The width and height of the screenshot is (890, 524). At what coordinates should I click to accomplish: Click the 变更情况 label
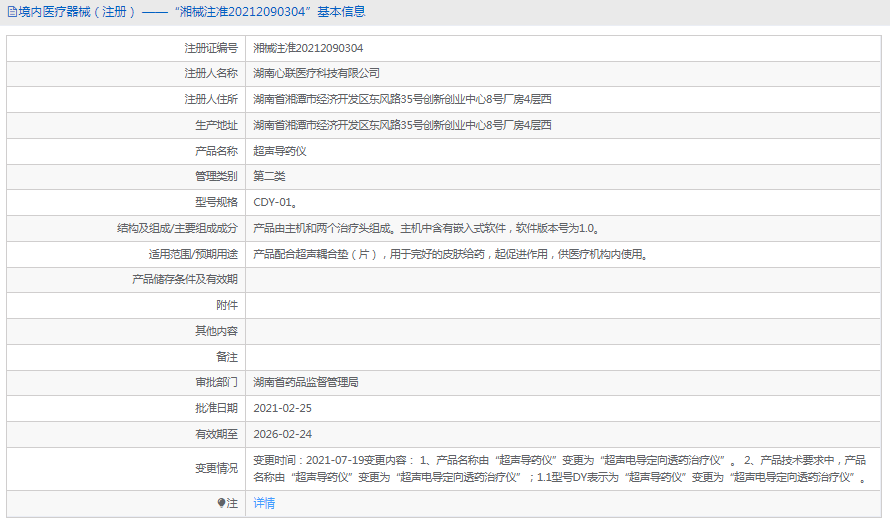216,468
